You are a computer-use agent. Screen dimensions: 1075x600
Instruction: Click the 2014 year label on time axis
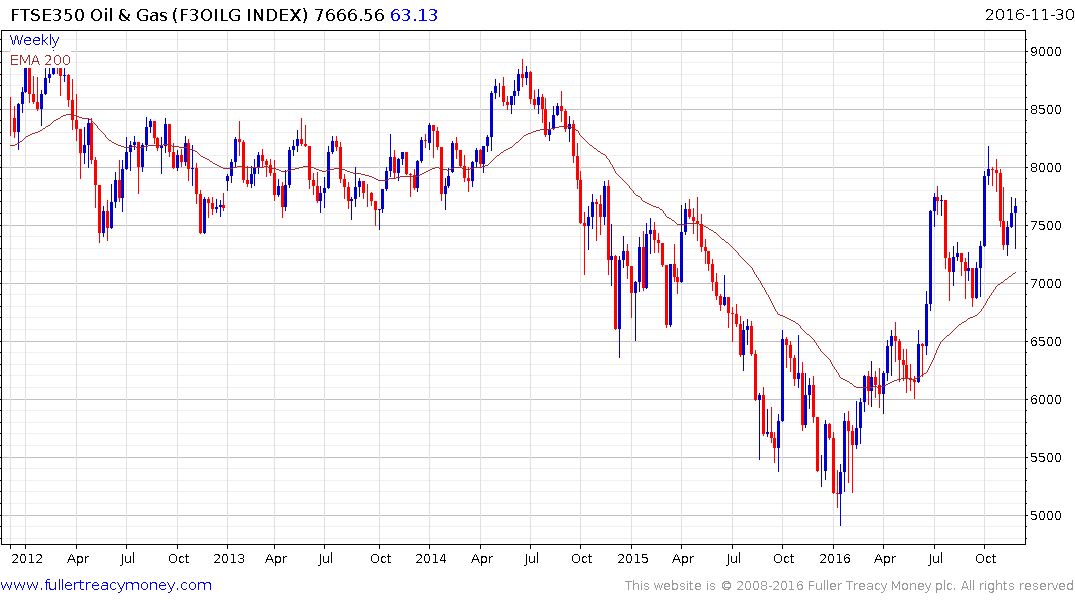click(x=431, y=558)
